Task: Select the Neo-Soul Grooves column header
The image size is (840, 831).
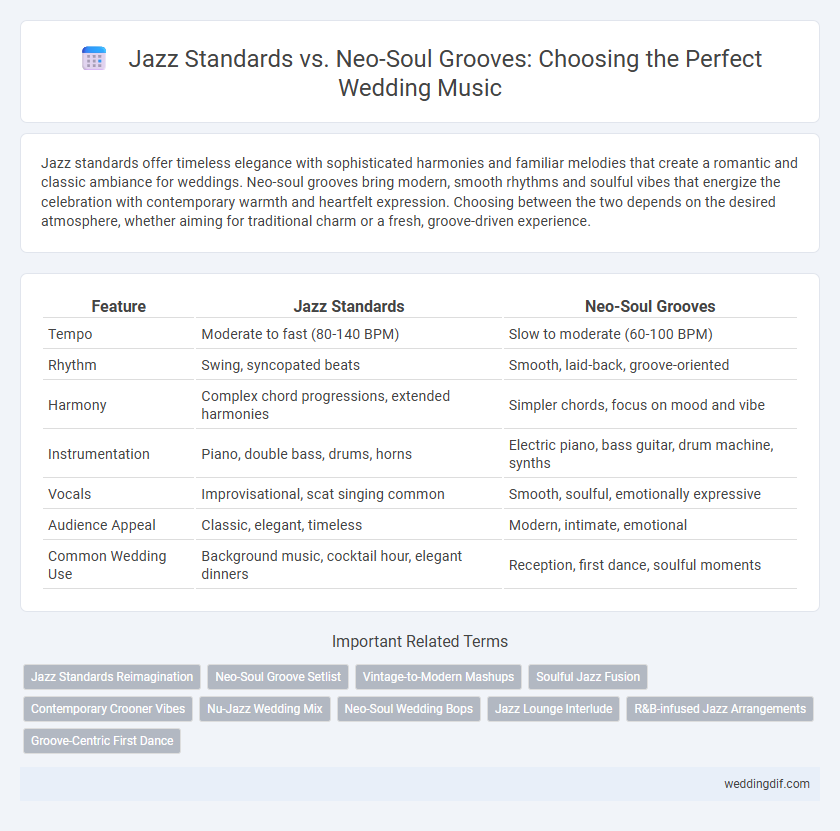Action: [x=650, y=306]
